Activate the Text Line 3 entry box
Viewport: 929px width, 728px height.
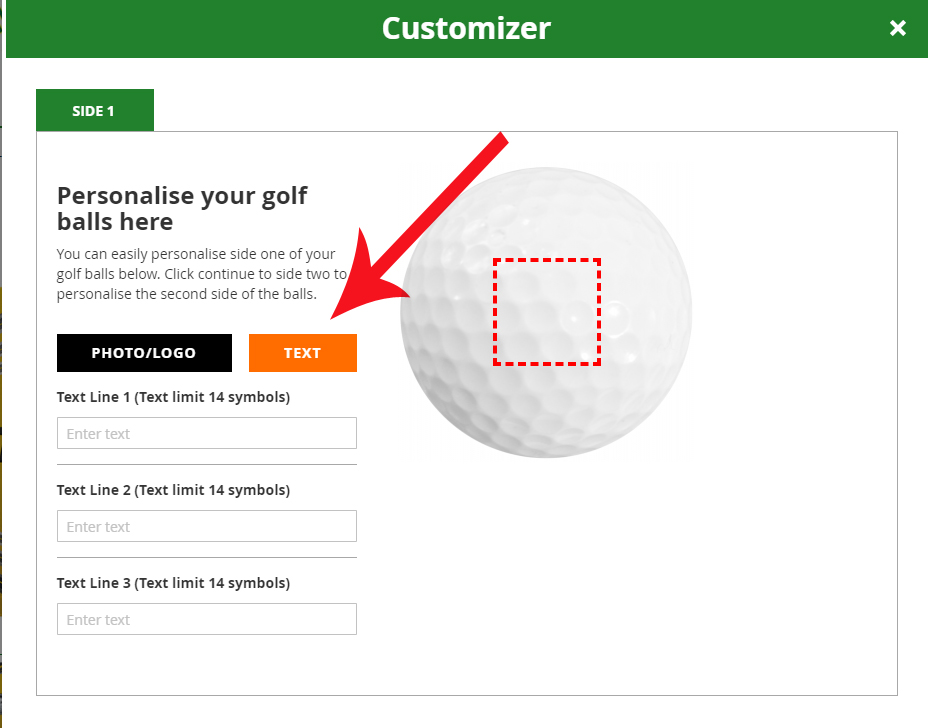click(x=206, y=620)
